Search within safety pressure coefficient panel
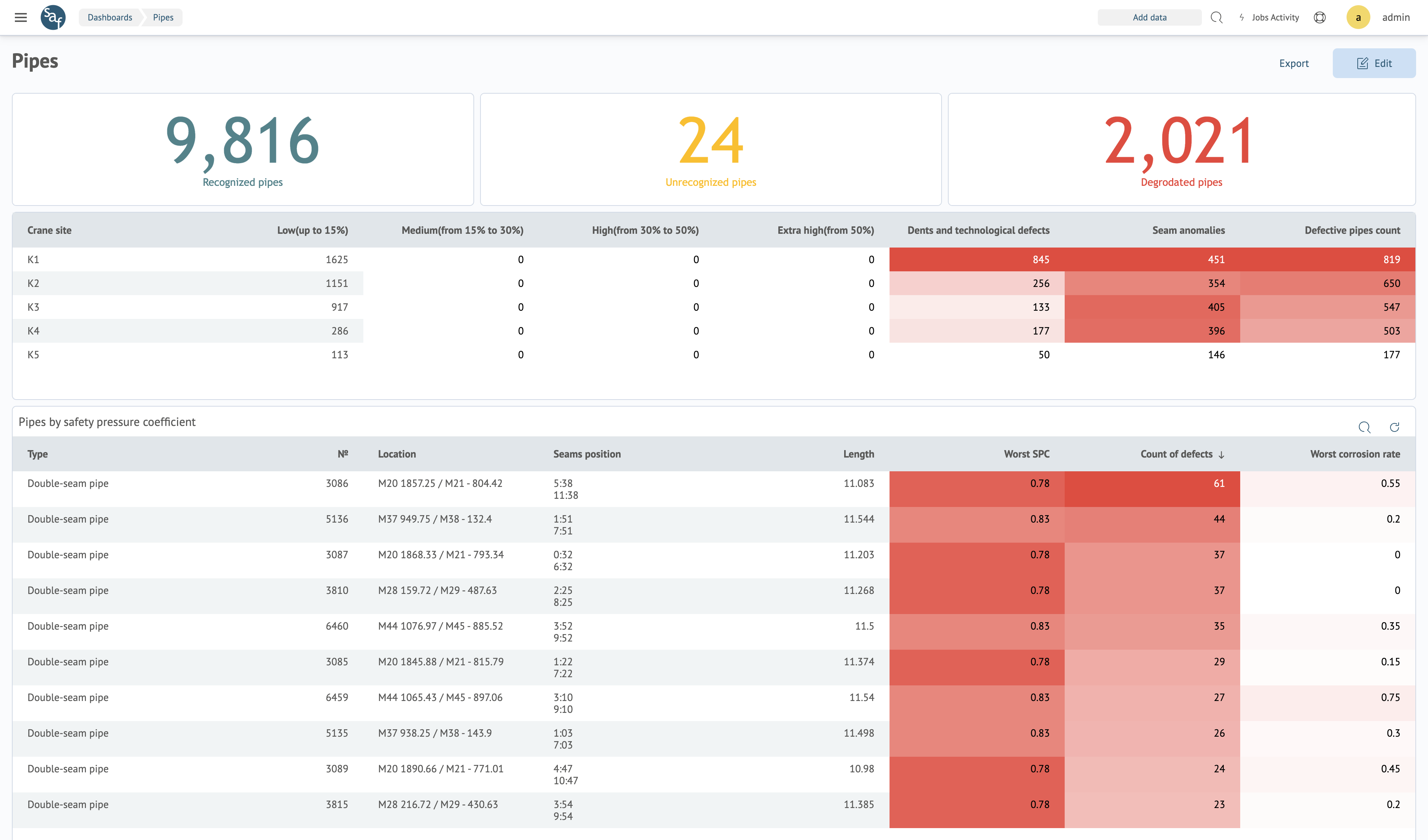 [1364, 427]
